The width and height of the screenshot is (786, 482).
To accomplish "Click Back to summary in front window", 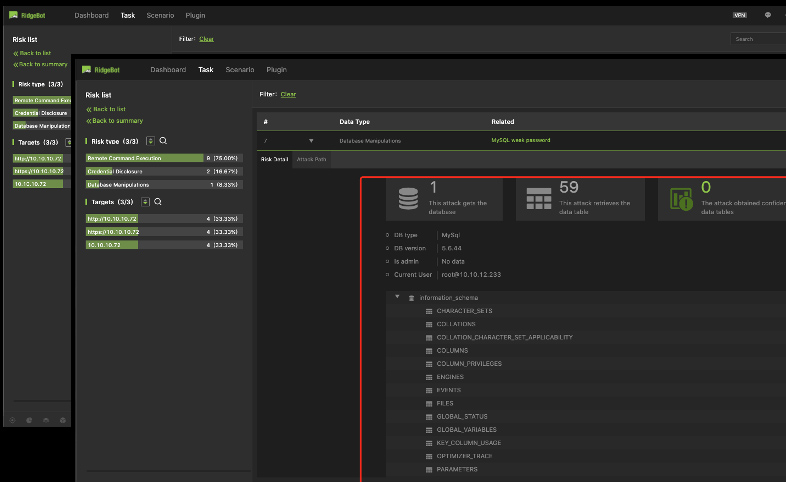I will coord(114,121).
